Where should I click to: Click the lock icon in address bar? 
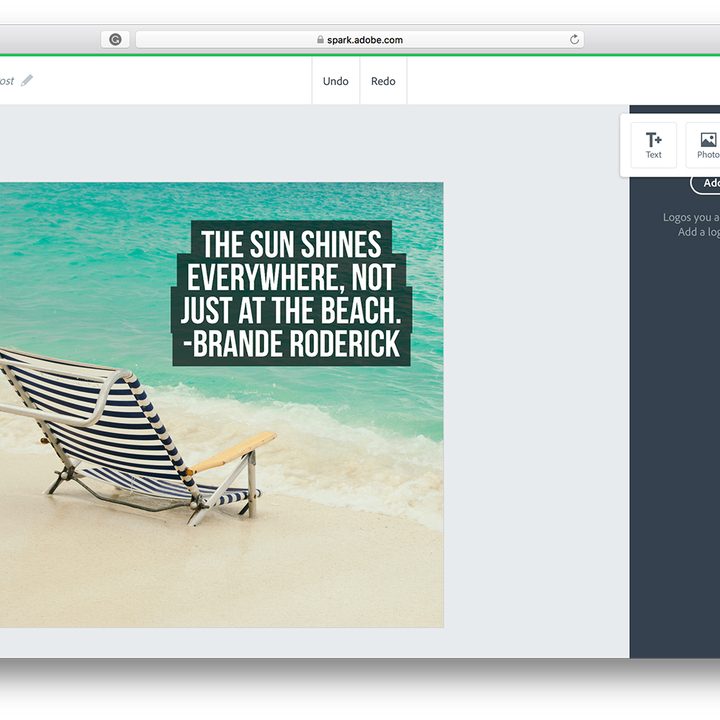pos(321,40)
